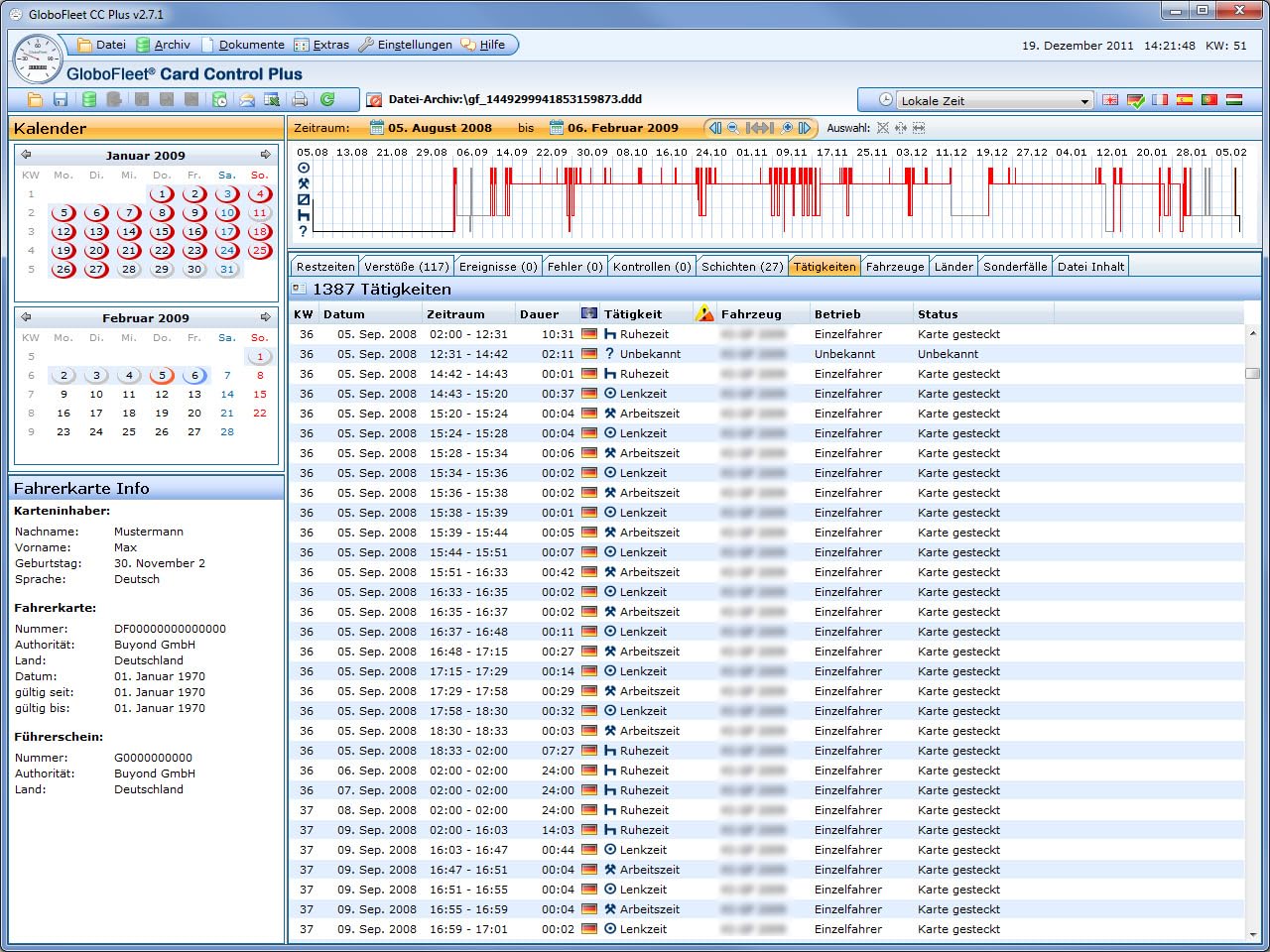The image size is (1270, 952).
Task: Click the vertical scrollbar thumb in activity list
Action: pyautogui.click(x=1253, y=373)
